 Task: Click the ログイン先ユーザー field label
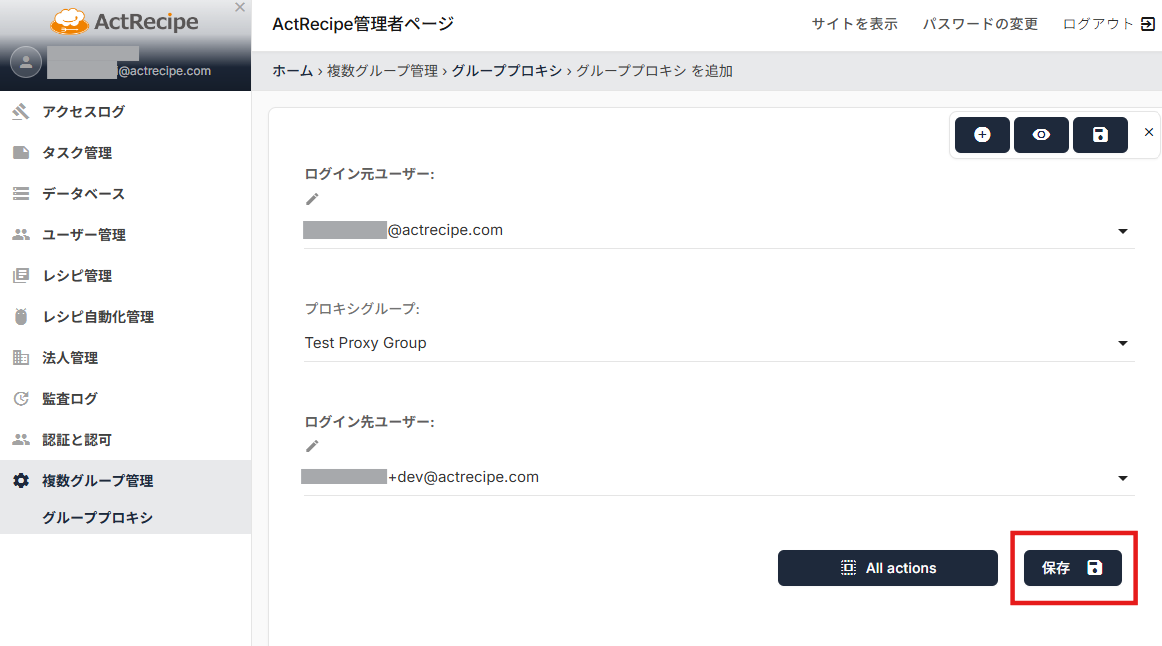369,422
